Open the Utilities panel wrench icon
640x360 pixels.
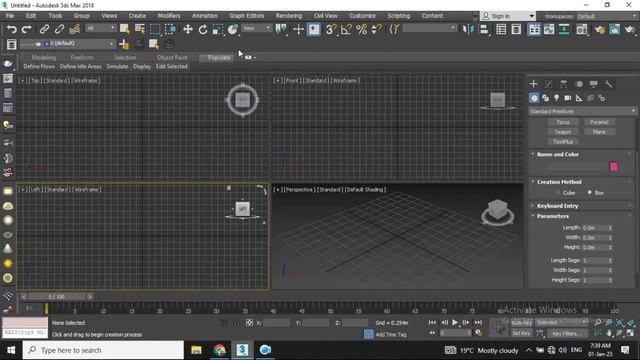tap(609, 84)
